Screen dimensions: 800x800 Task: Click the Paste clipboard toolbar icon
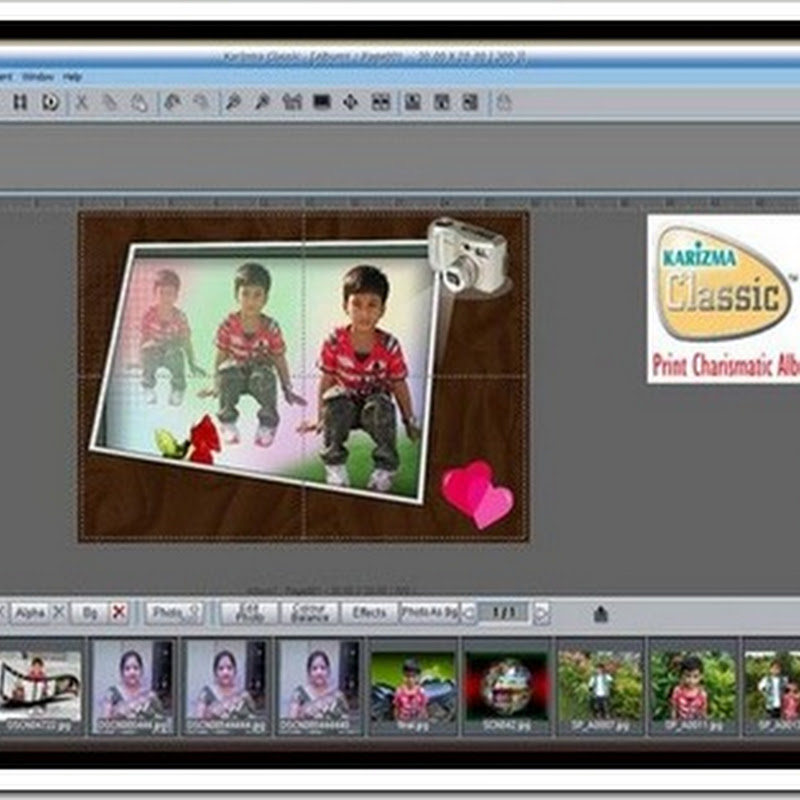(138, 103)
